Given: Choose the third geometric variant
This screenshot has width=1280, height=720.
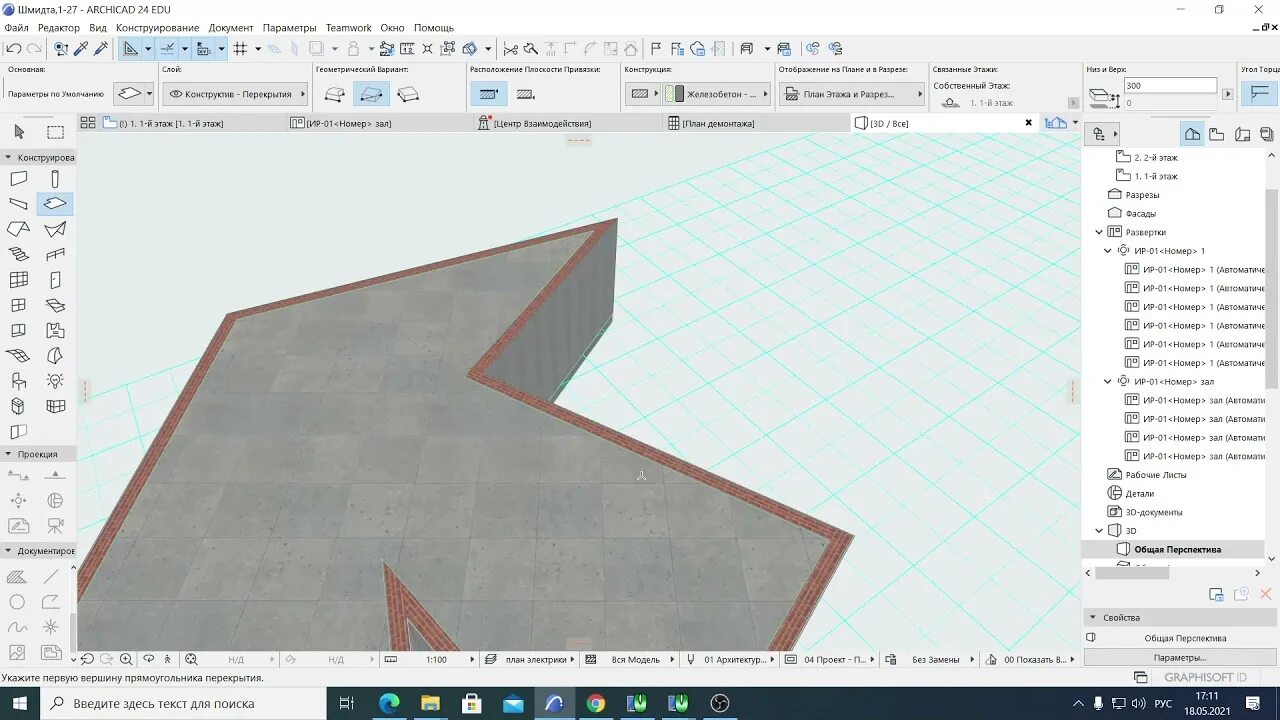Looking at the screenshot, I should tap(408, 94).
